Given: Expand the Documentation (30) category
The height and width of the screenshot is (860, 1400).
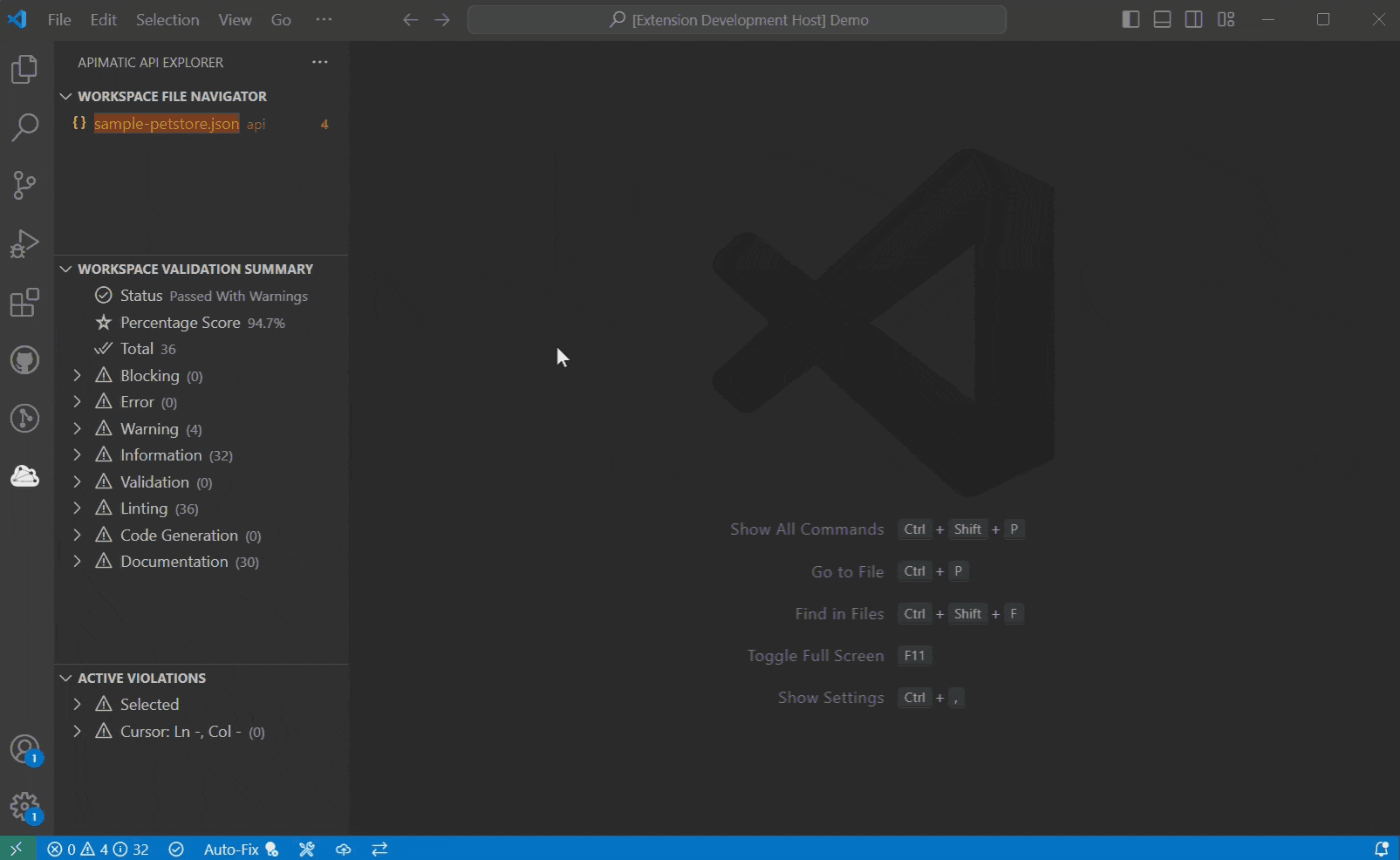Looking at the screenshot, I should pos(78,562).
